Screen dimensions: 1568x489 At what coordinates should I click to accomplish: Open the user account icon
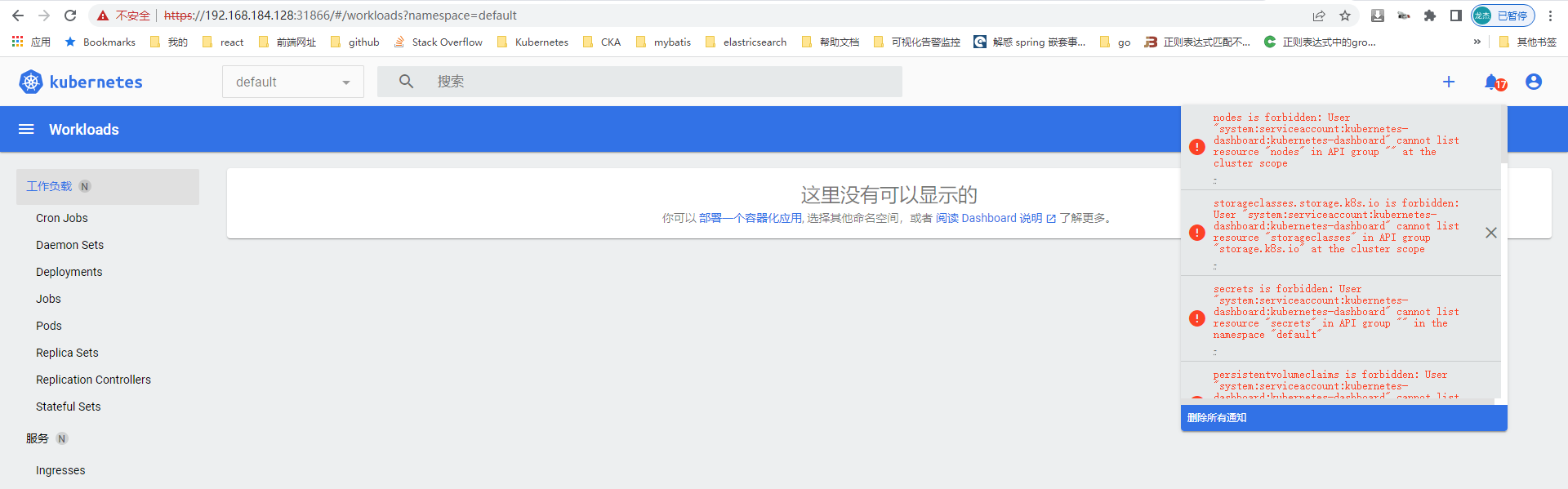pyautogui.click(x=1534, y=82)
